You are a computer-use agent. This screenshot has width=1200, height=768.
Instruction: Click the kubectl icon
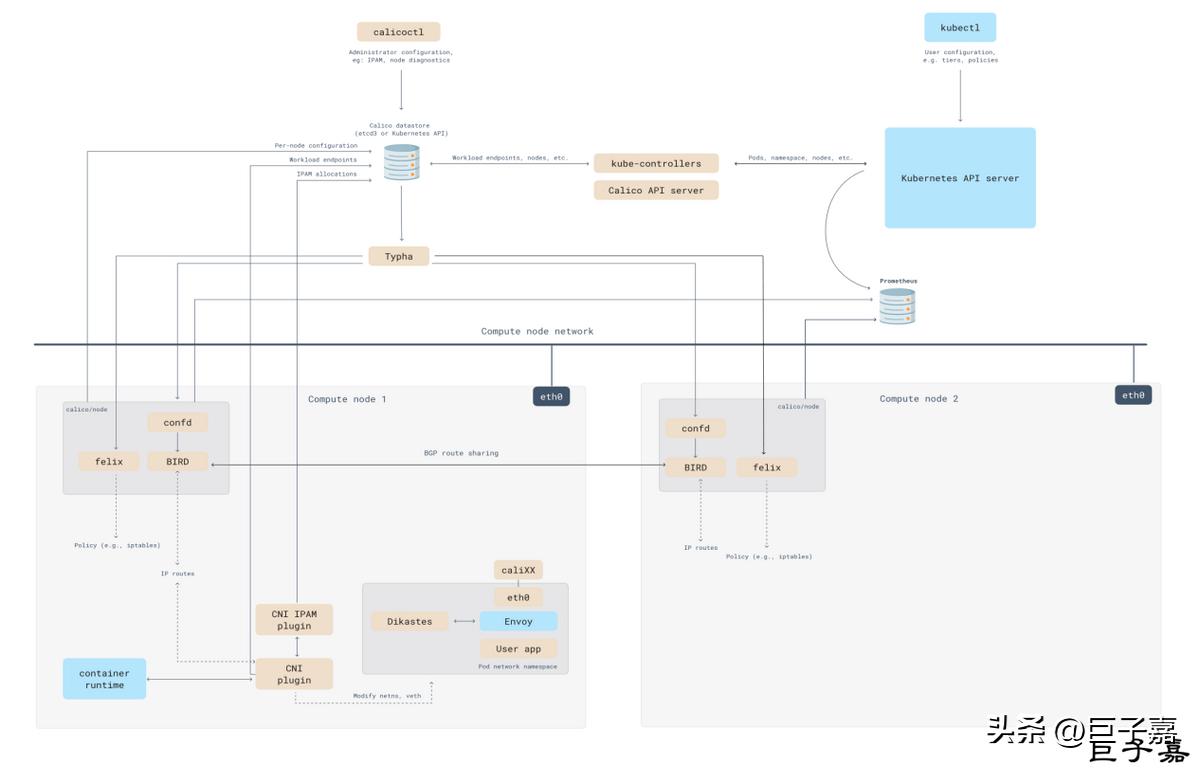click(959, 27)
